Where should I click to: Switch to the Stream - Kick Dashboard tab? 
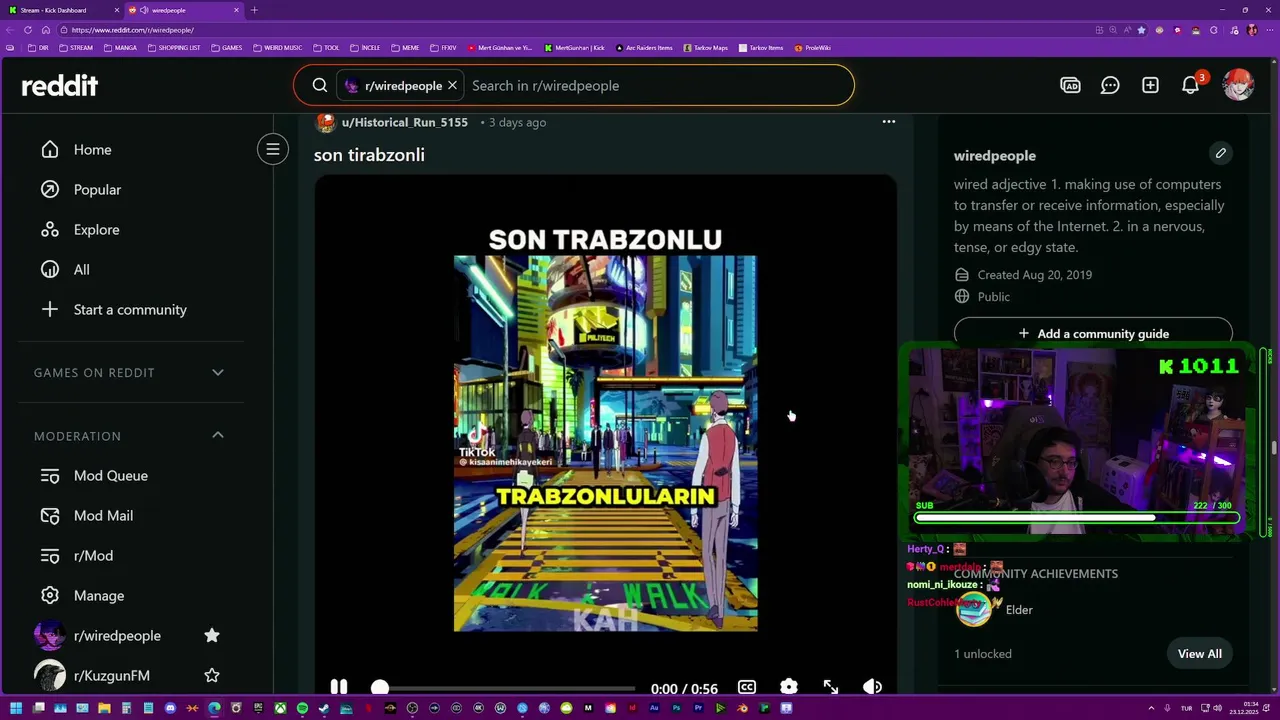click(x=60, y=10)
